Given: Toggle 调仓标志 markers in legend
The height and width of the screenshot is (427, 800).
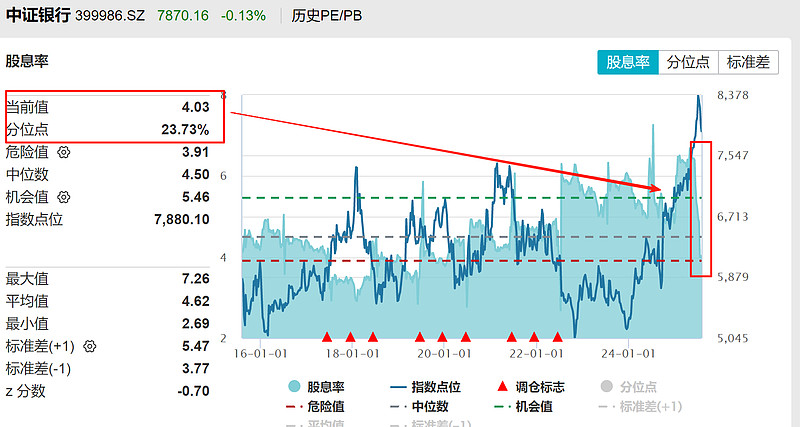Looking at the screenshot, I should click(x=531, y=387).
